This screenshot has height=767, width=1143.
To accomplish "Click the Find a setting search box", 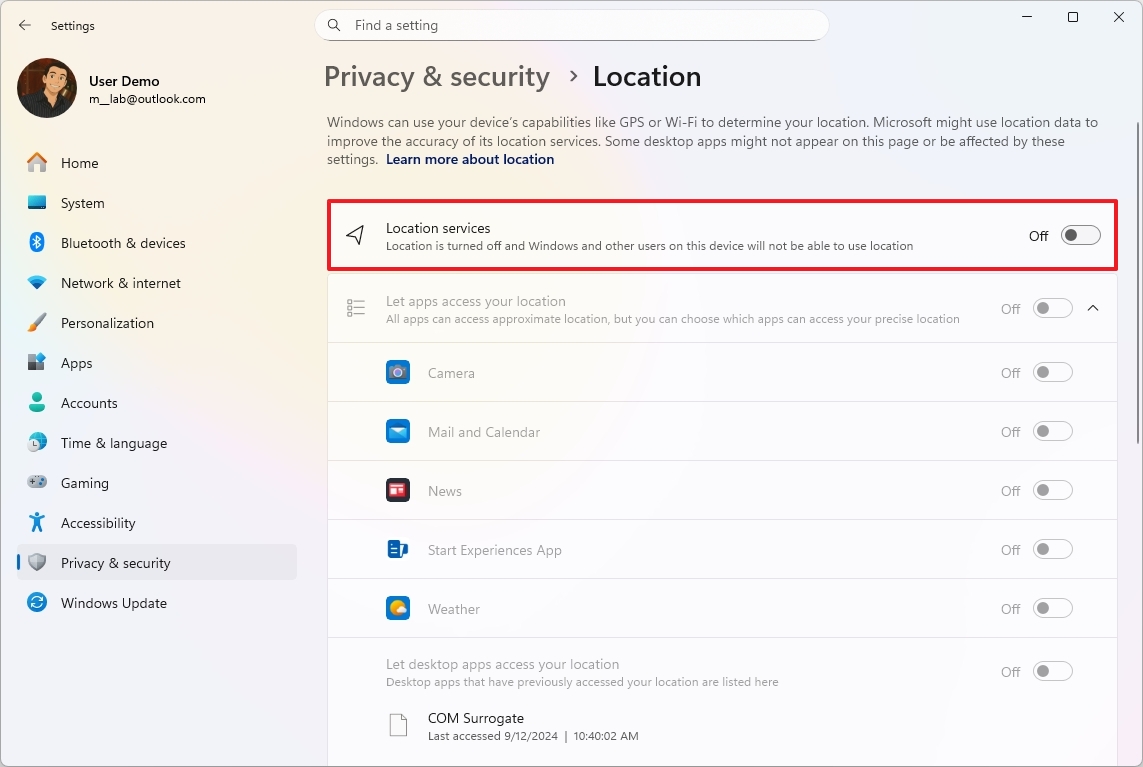I will 580,25.
